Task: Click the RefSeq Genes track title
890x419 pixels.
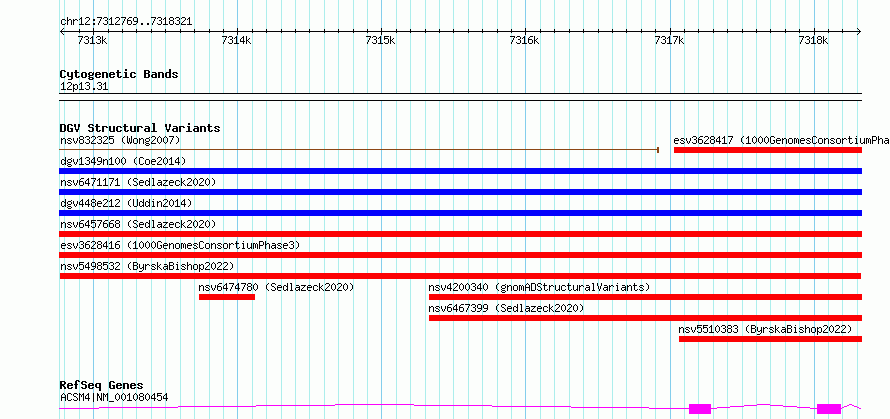Action: click(102, 386)
